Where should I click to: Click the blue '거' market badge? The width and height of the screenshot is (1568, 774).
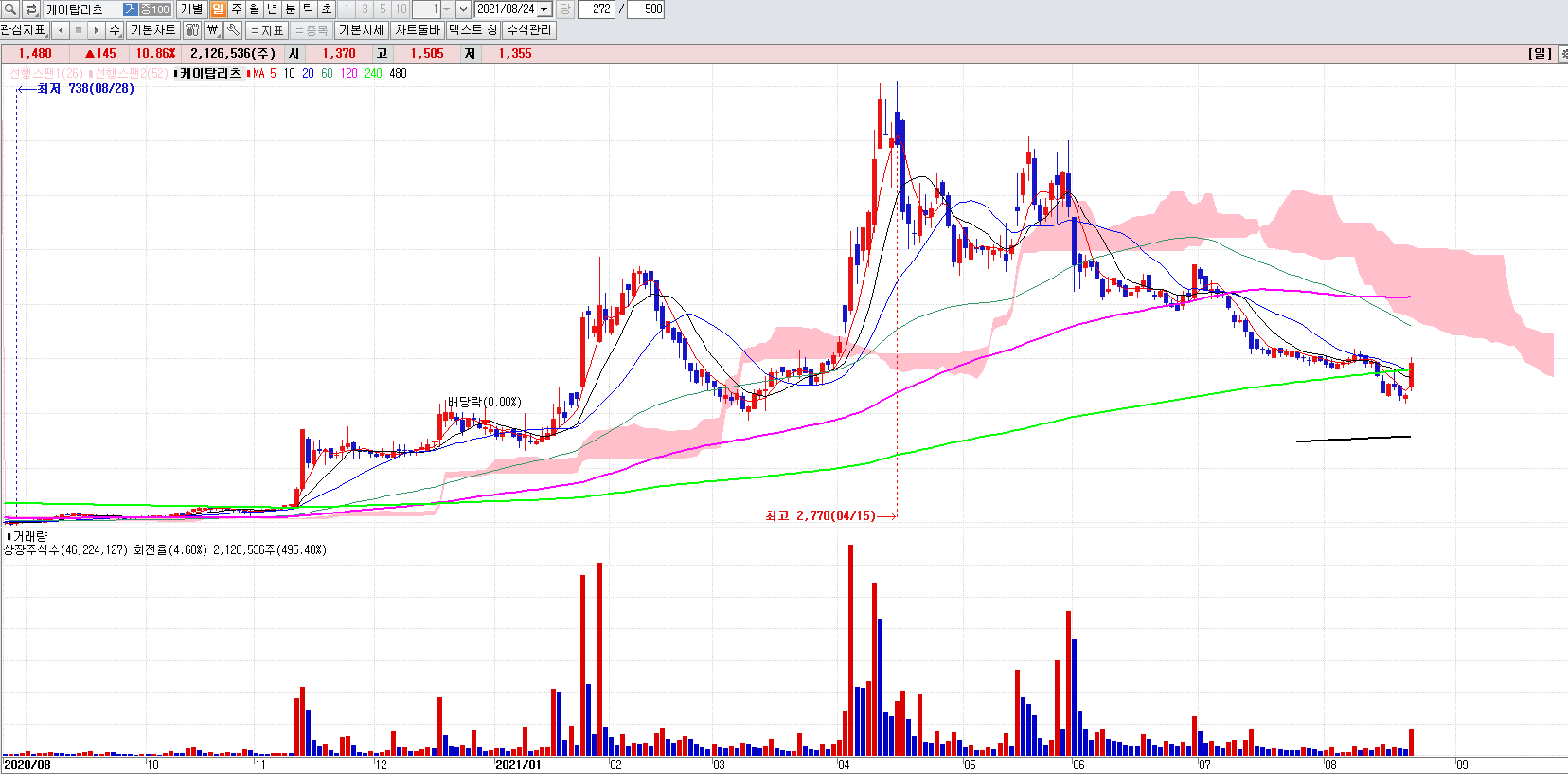(x=131, y=9)
